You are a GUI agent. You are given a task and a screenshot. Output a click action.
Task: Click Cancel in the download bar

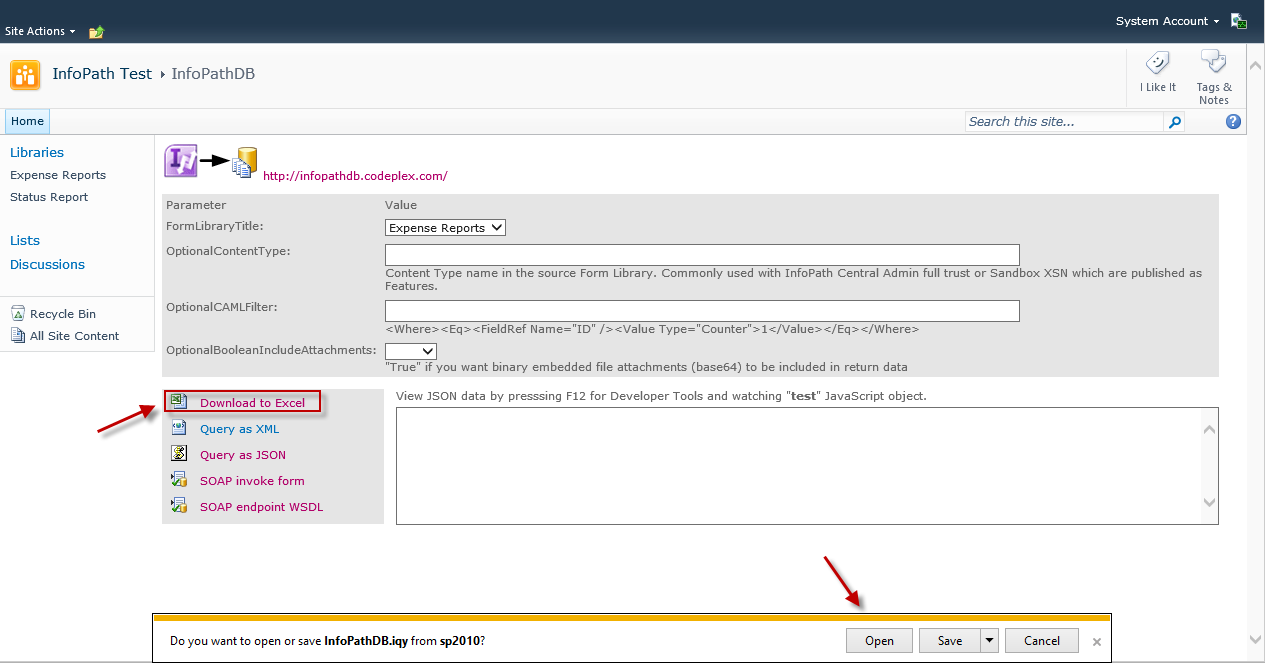pos(1042,641)
